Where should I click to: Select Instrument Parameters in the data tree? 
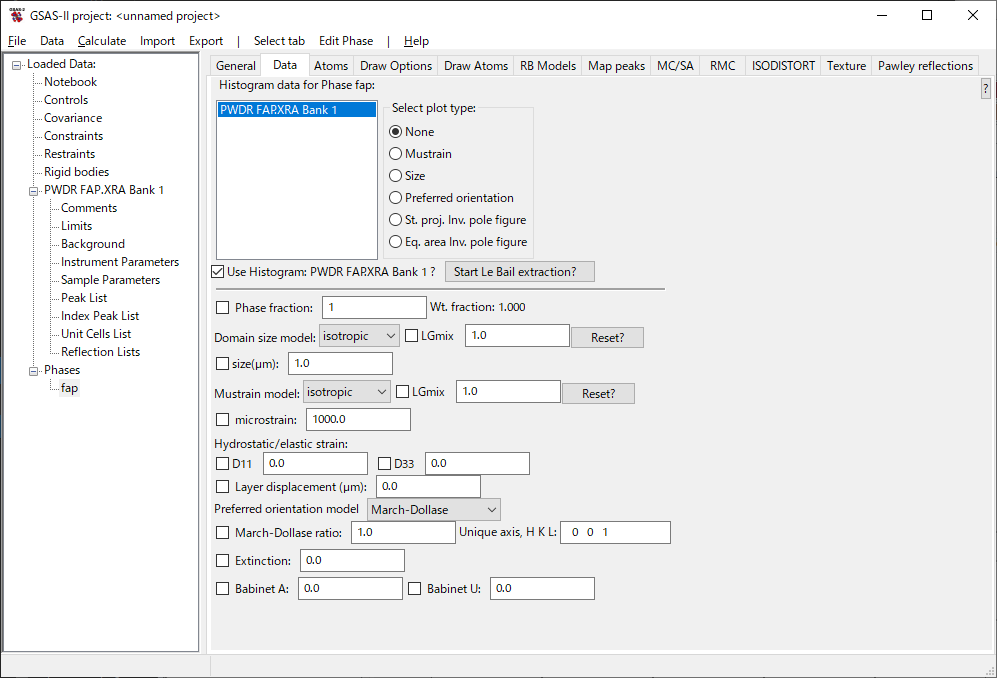(120, 262)
